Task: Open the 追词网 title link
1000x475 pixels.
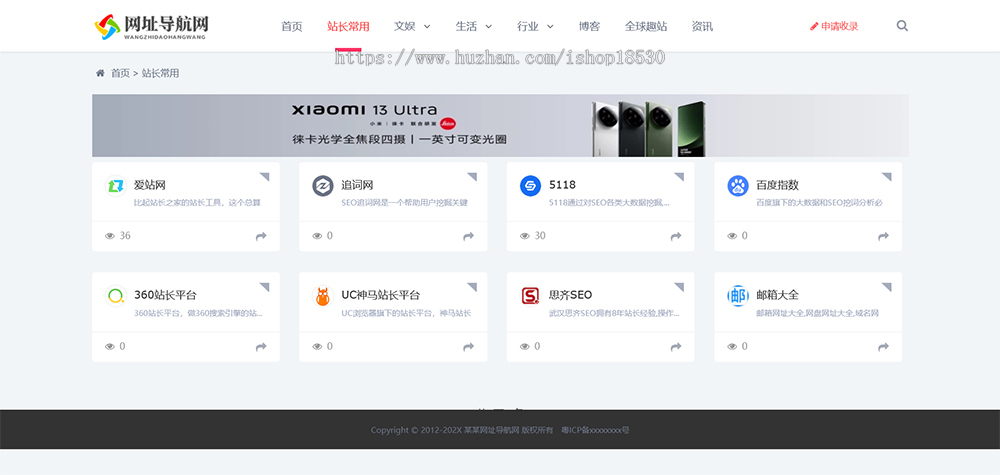Action: tap(357, 185)
